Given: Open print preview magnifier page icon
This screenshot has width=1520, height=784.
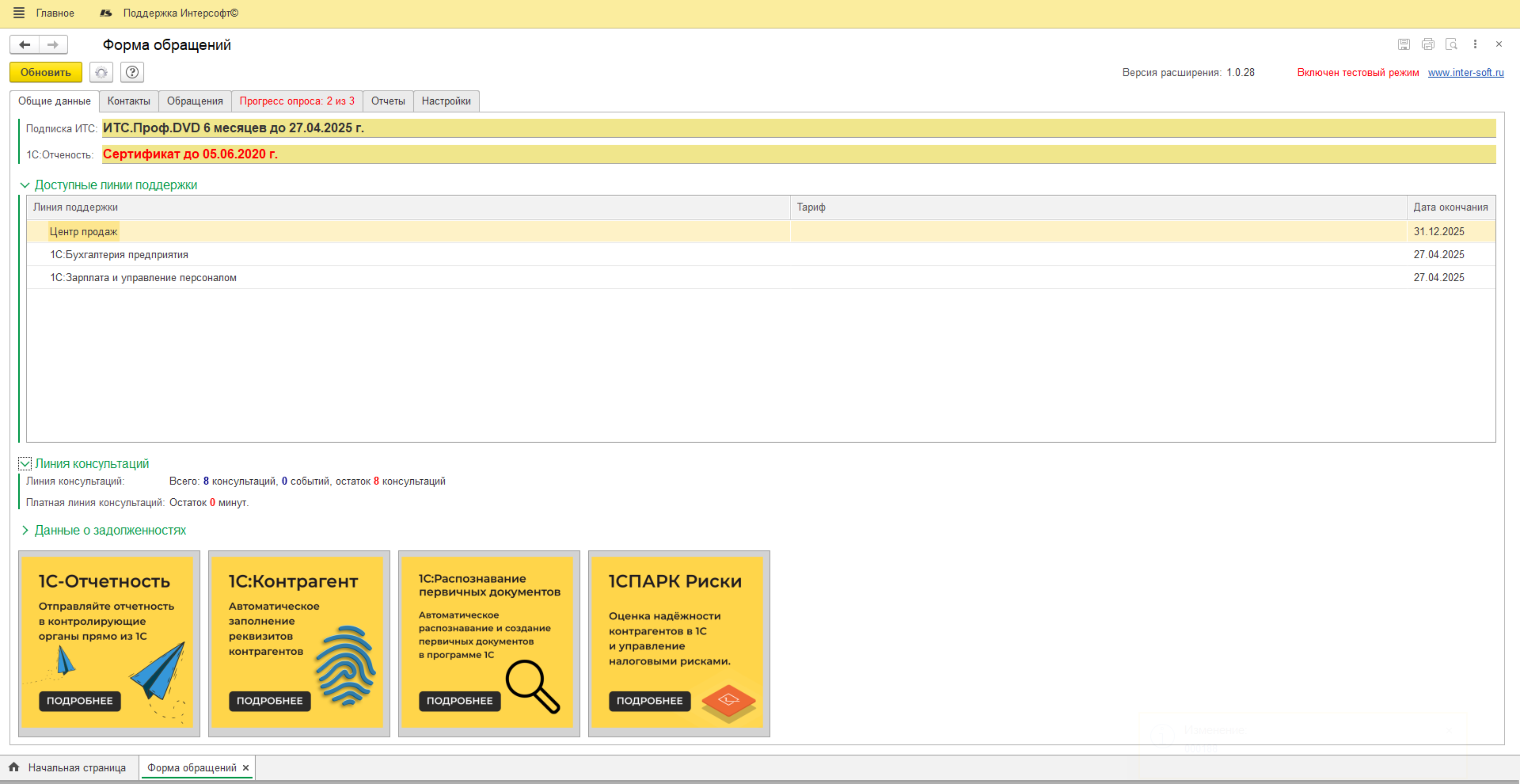Looking at the screenshot, I should tap(1452, 44).
